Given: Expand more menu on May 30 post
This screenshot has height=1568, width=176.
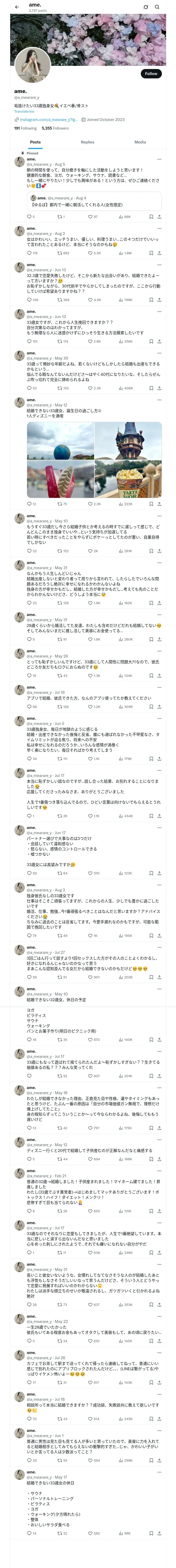Looking at the screenshot, I should 159,353.
